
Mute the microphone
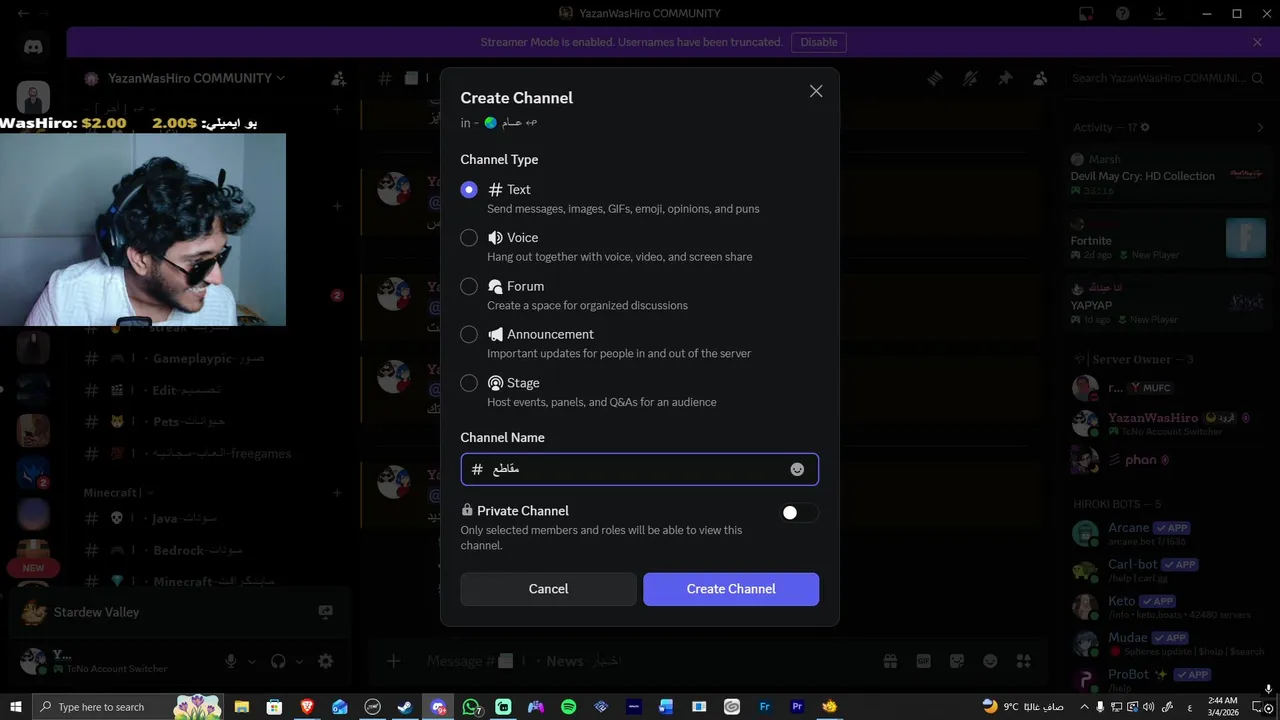coord(231,661)
